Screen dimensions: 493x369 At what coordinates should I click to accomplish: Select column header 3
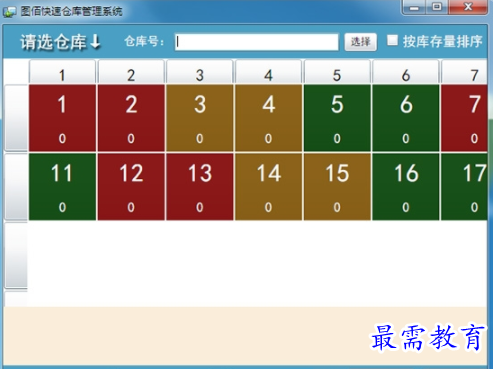200,72
